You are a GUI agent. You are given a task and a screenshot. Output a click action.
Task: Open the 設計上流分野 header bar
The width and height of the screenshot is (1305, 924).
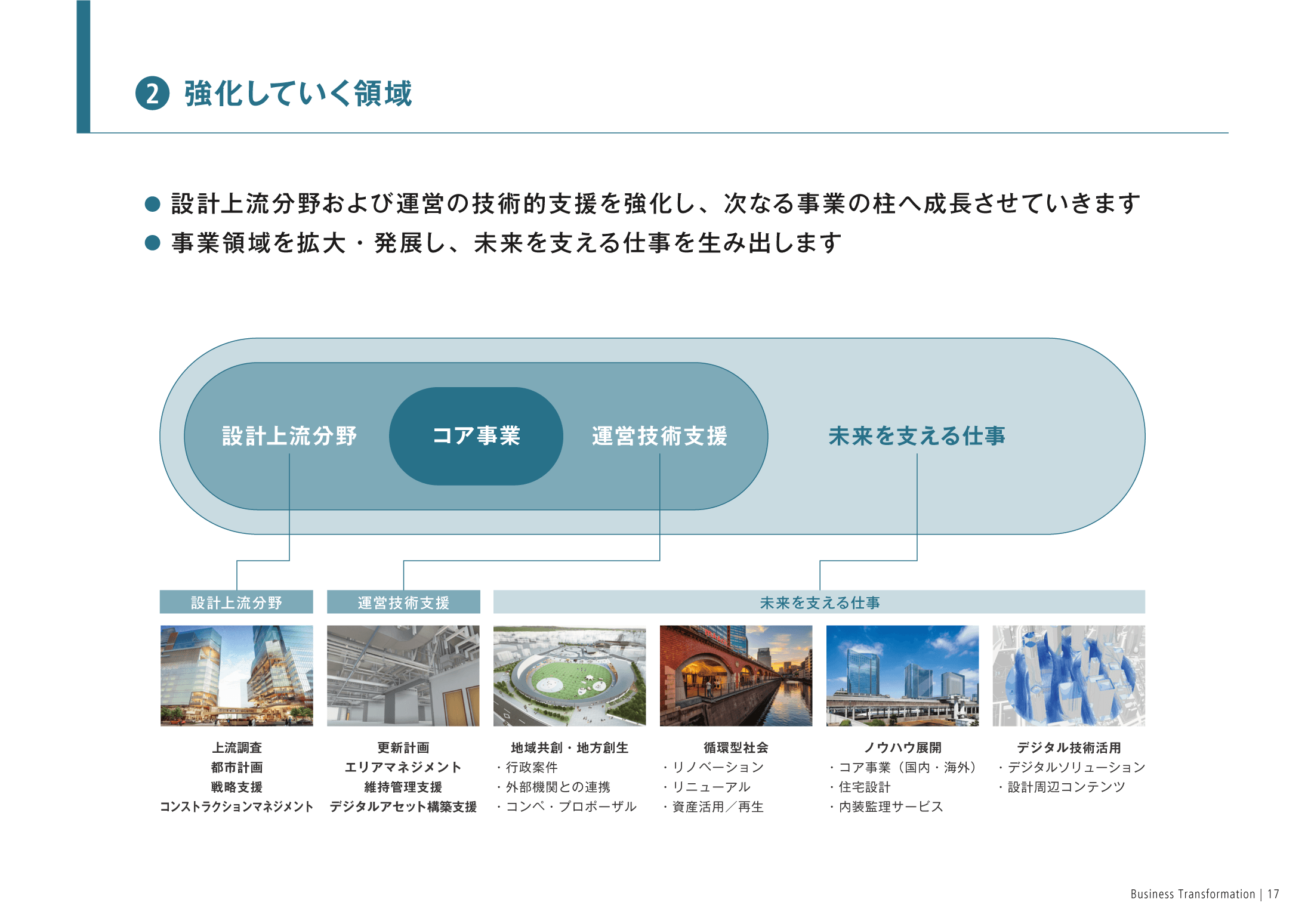[236, 602]
